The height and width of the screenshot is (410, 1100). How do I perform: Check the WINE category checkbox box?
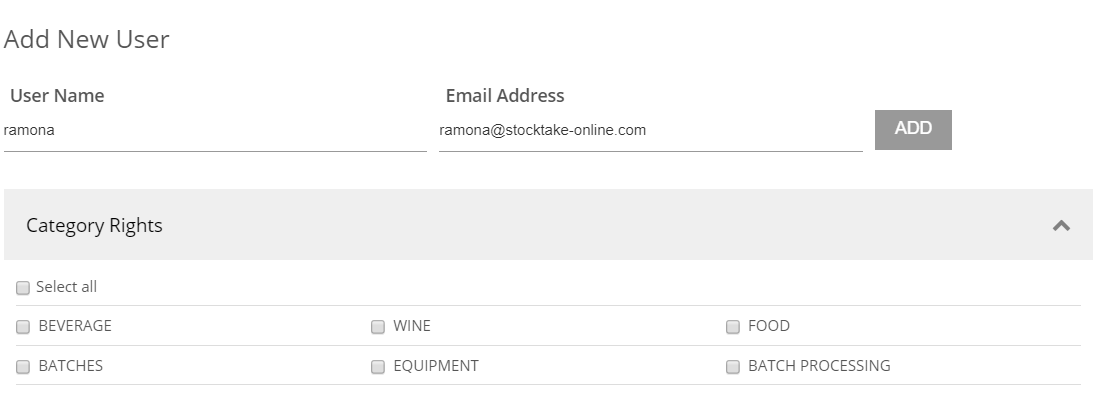pos(378,327)
